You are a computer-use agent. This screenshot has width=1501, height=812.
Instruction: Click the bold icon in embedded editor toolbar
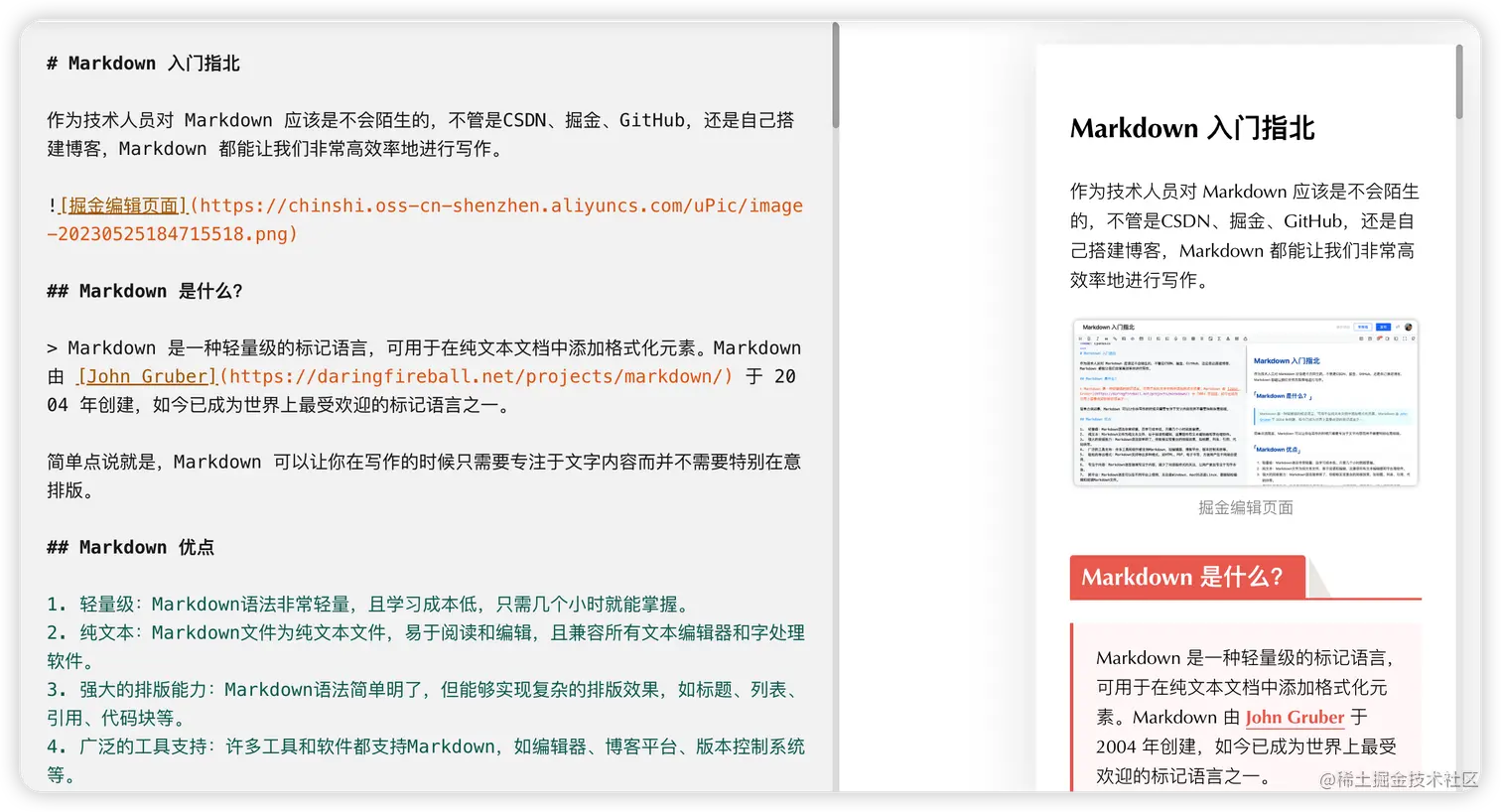point(1089,338)
